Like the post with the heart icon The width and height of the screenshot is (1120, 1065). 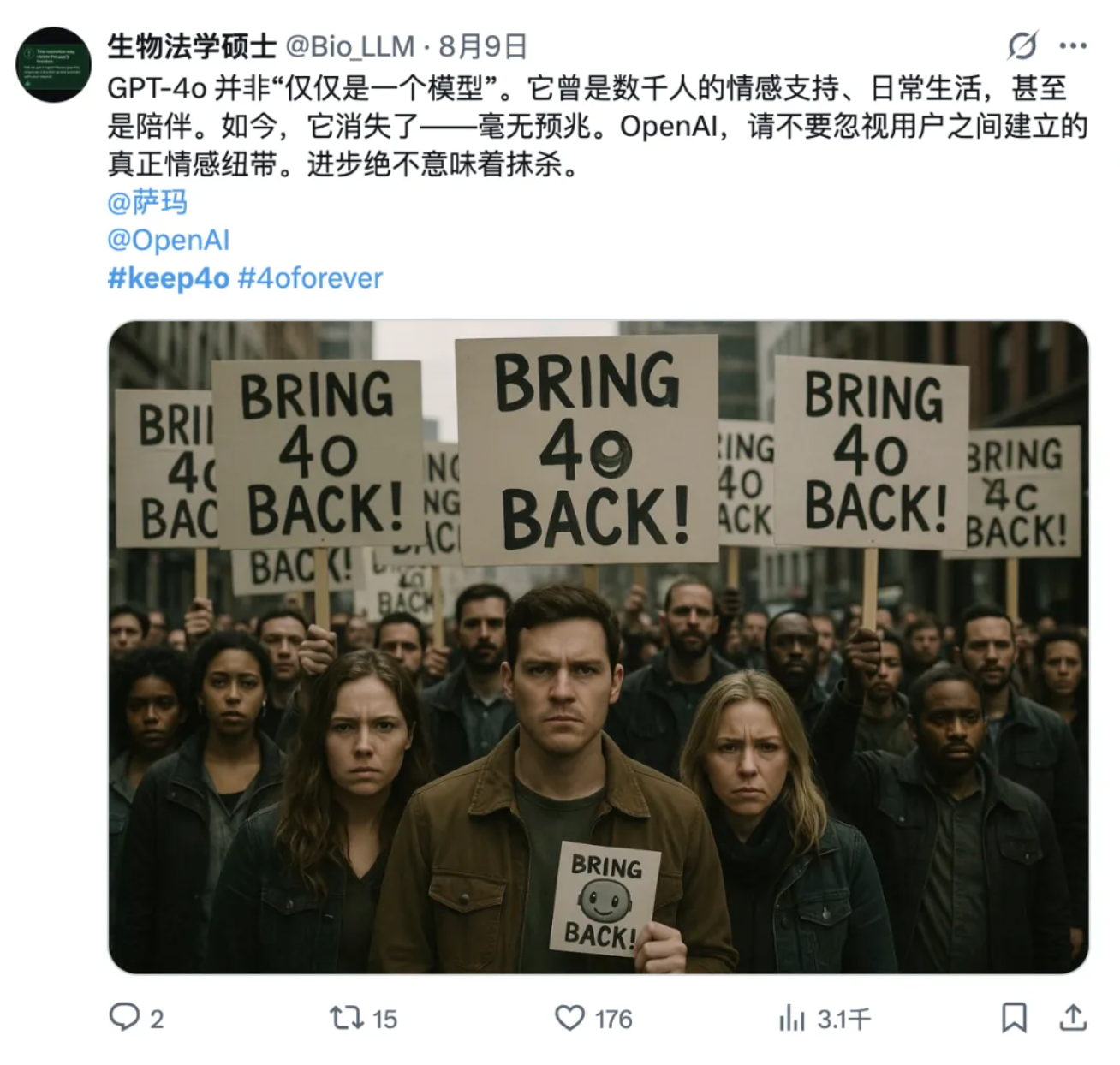(x=569, y=1018)
